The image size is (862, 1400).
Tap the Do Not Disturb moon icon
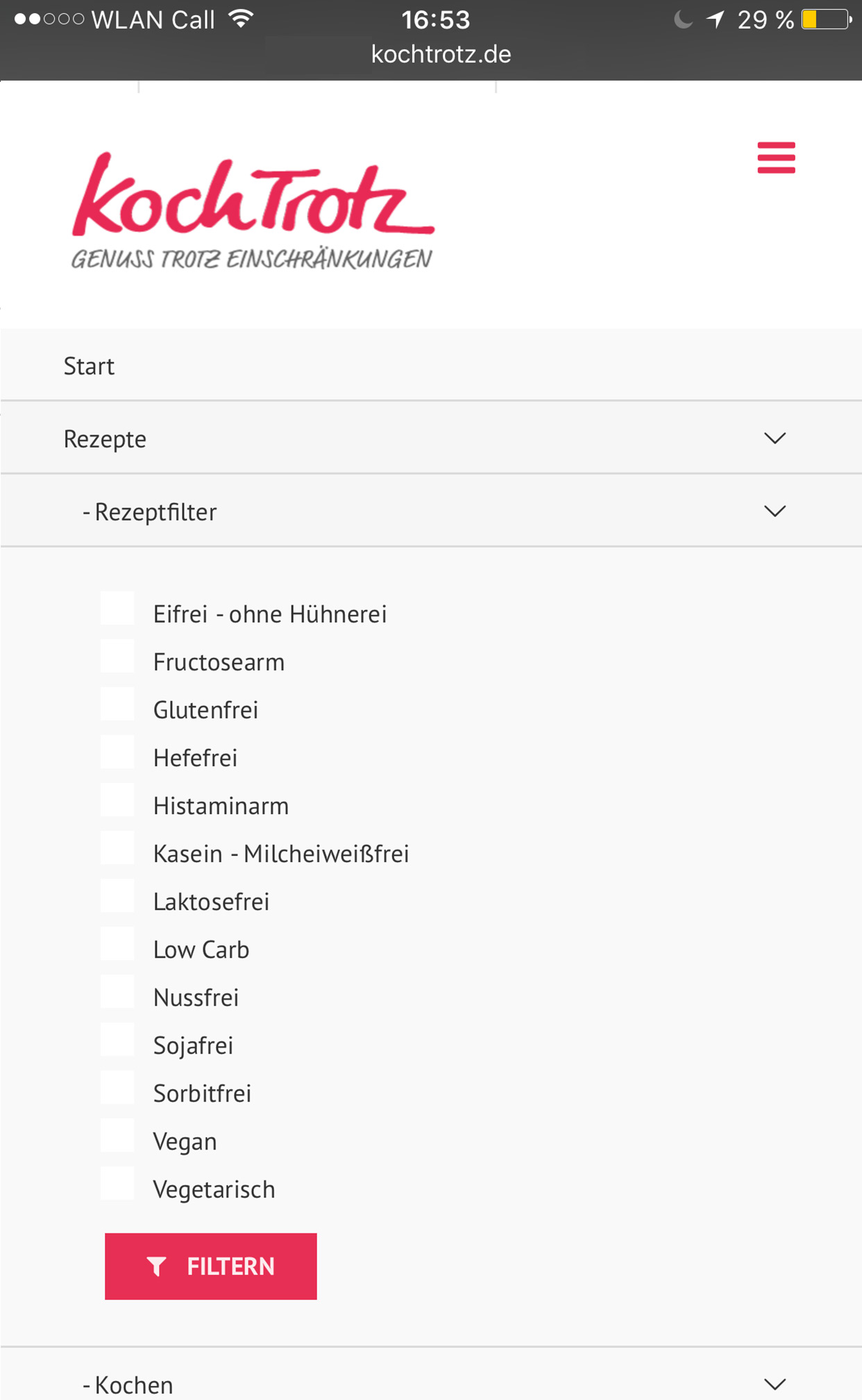[683, 19]
